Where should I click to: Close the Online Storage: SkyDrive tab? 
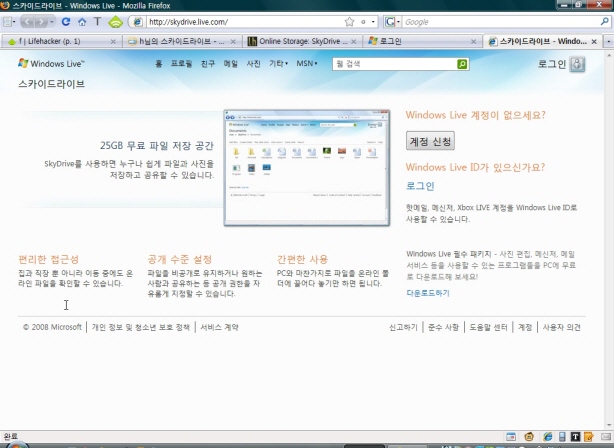[354, 42]
